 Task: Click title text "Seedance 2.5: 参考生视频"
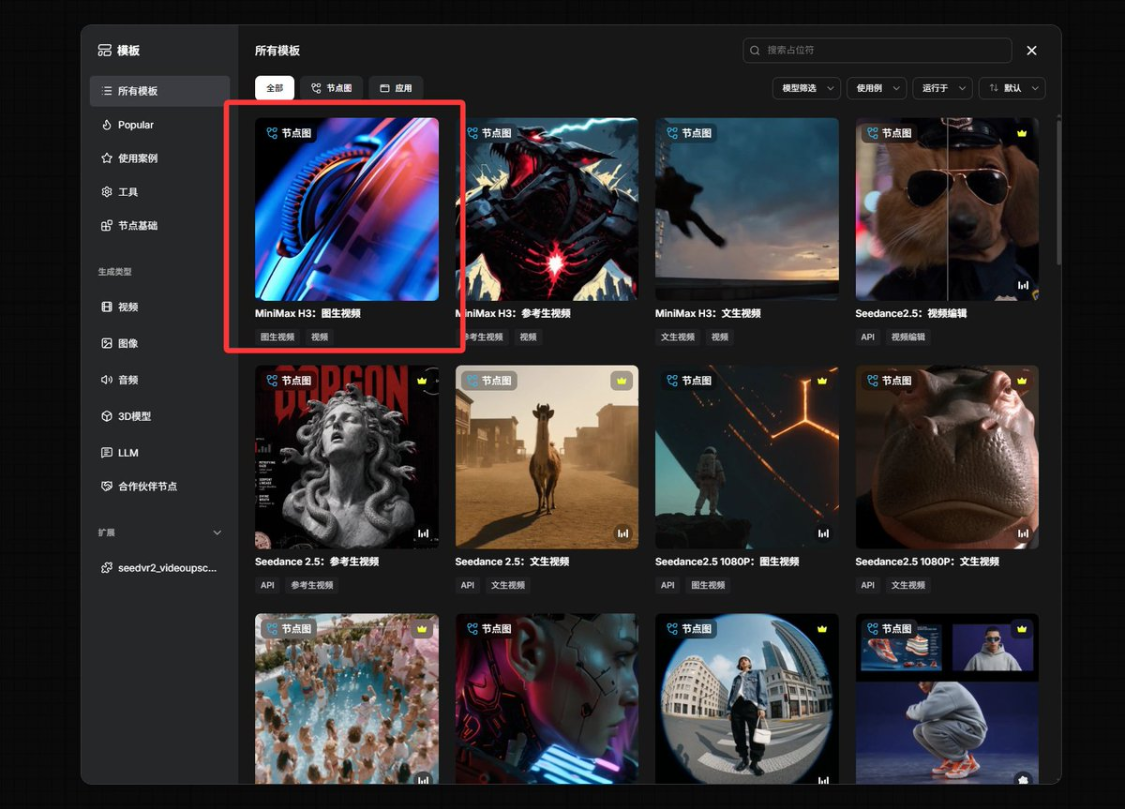coord(316,562)
